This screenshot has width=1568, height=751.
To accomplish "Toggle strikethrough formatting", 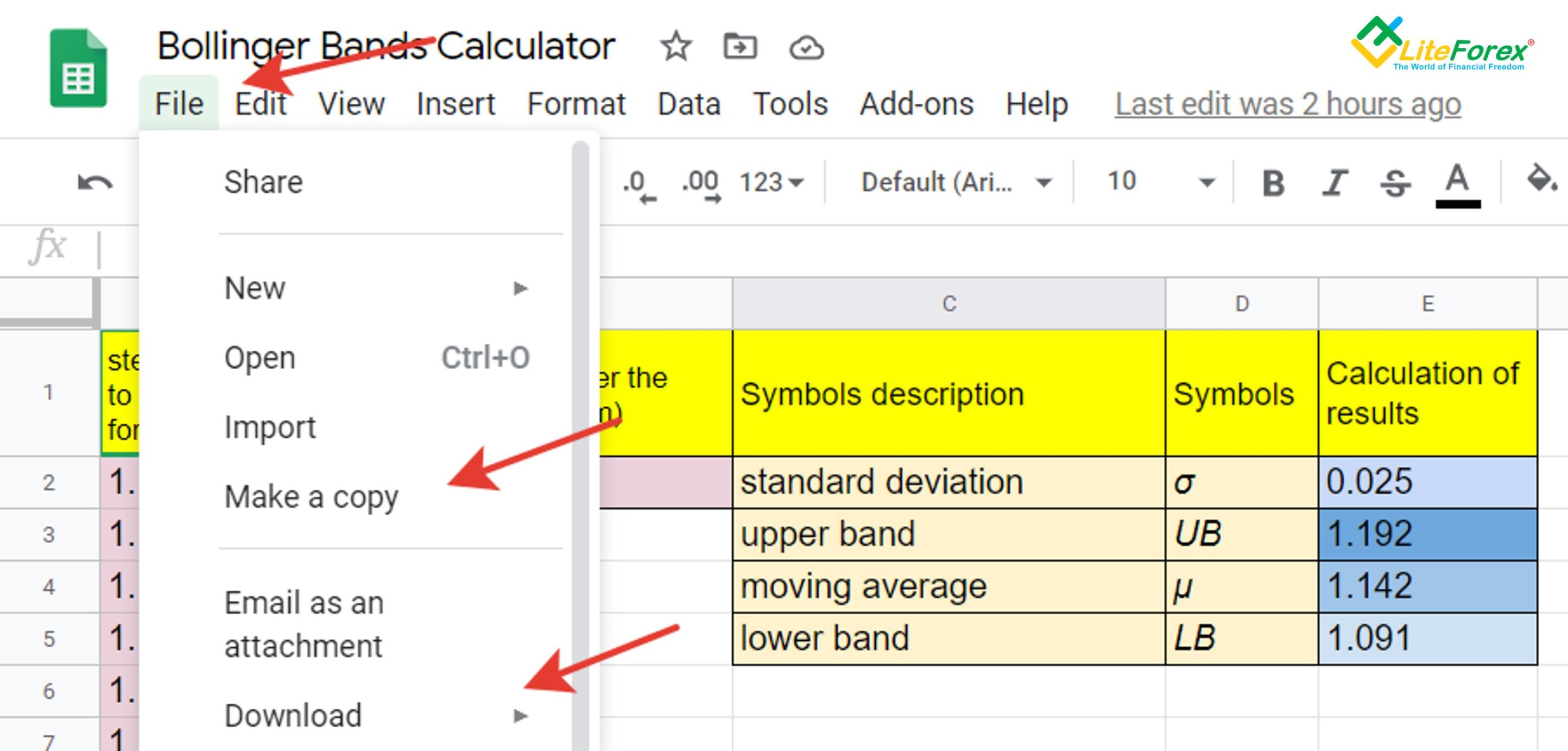I will (1395, 182).
